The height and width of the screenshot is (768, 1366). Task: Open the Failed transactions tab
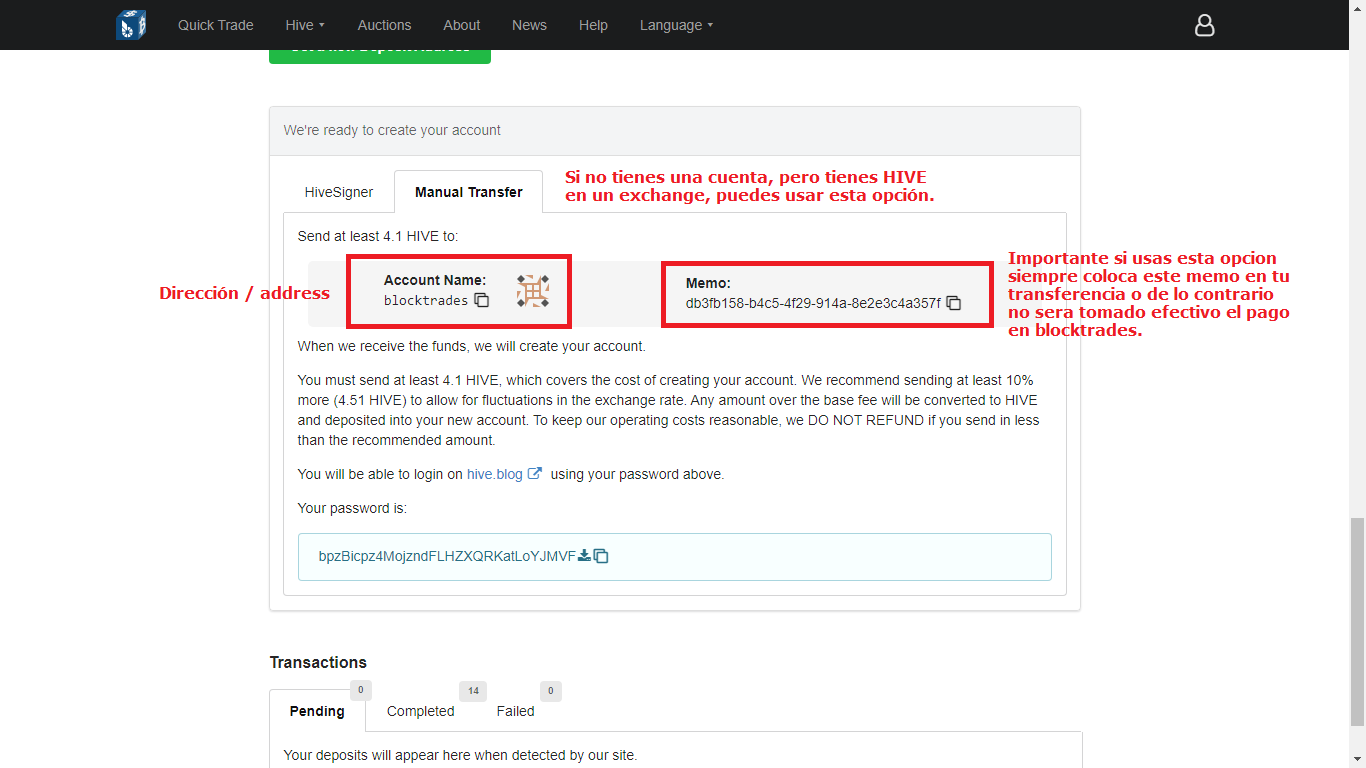[x=516, y=711]
